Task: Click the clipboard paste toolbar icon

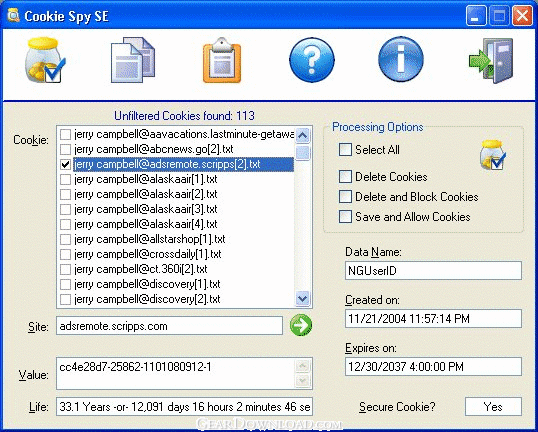Action: [x=222, y=60]
